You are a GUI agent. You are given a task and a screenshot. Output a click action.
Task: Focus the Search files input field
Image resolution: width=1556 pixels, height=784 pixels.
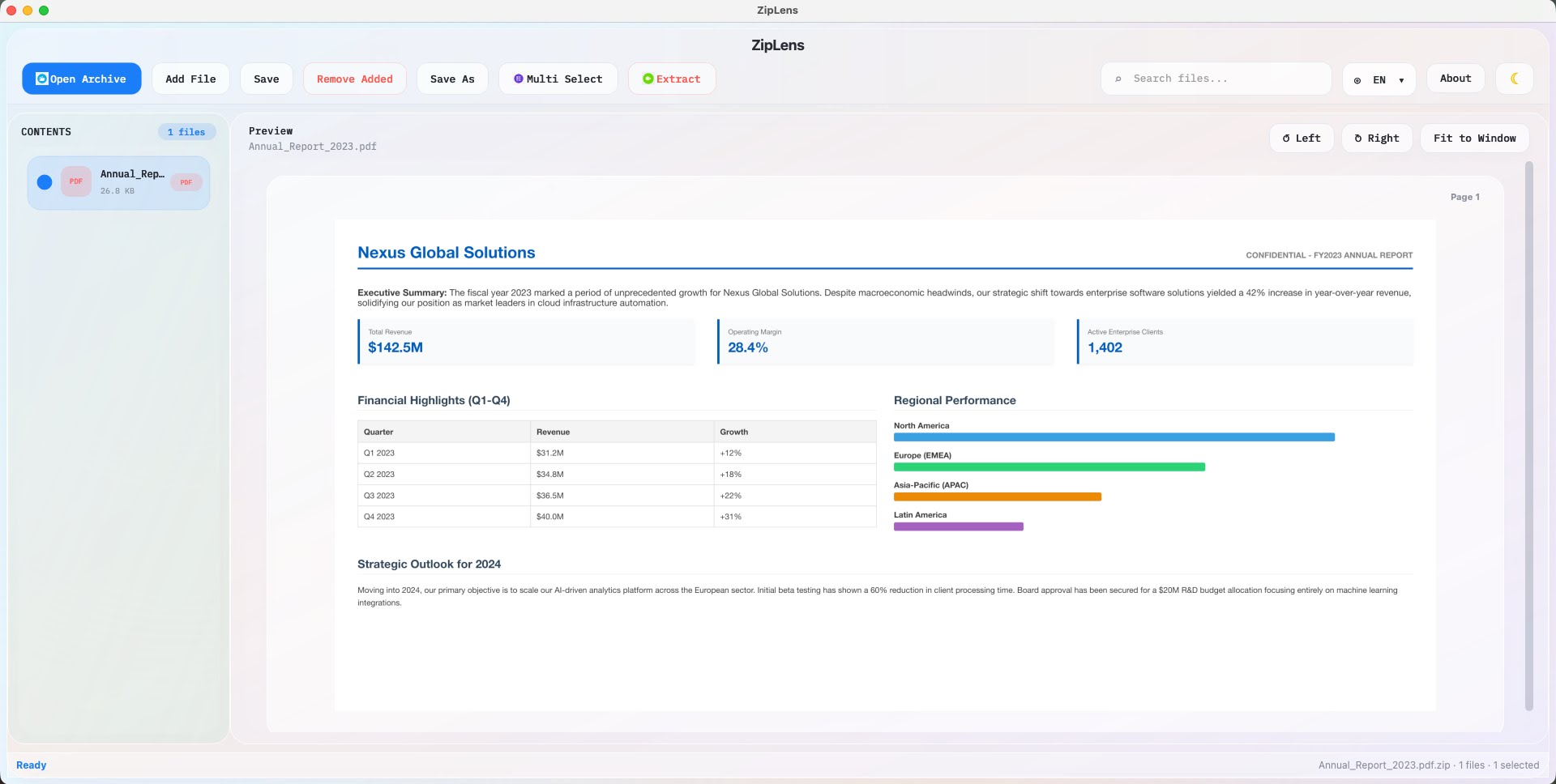coord(1216,79)
